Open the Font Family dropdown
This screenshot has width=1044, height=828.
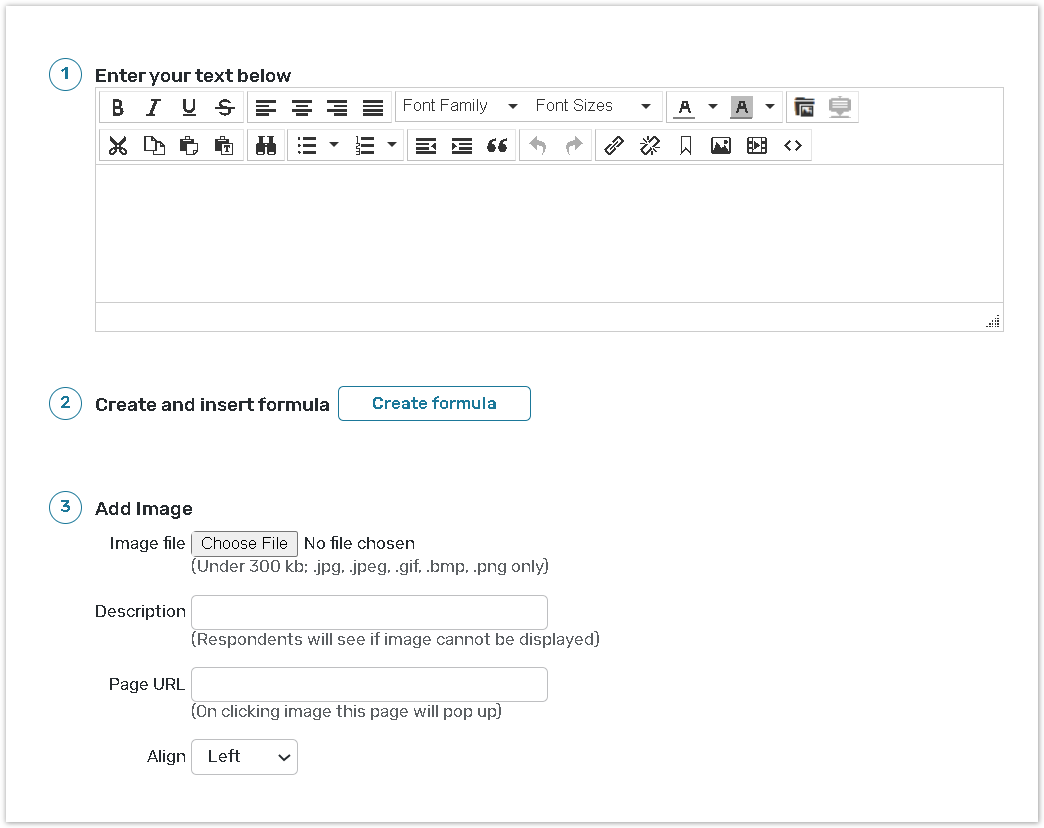(460, 106)
